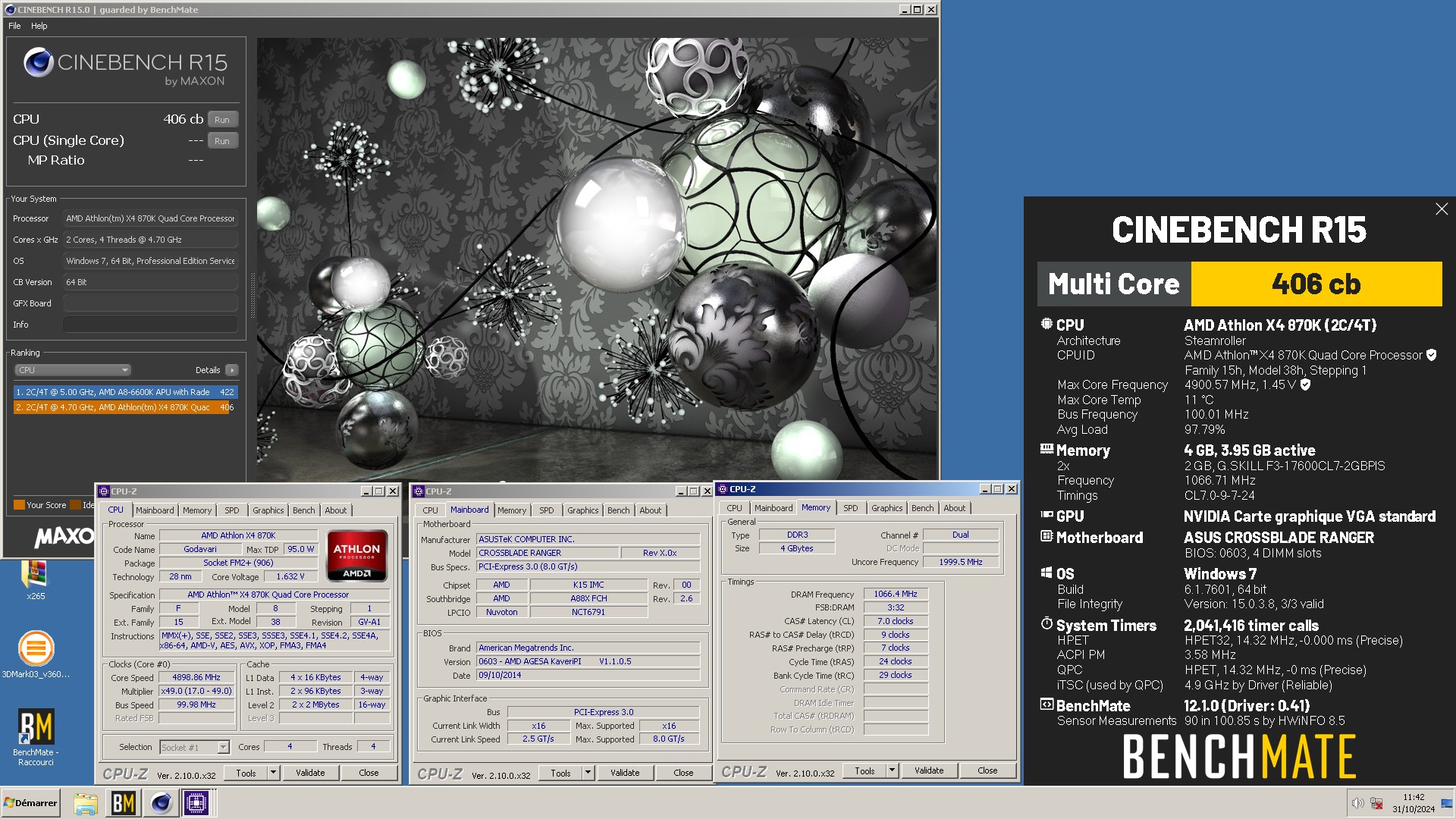This screenshot has height=819, width=1456.
Task: Open the Selection Socket #1 dropdown
Action: [195, 747]
